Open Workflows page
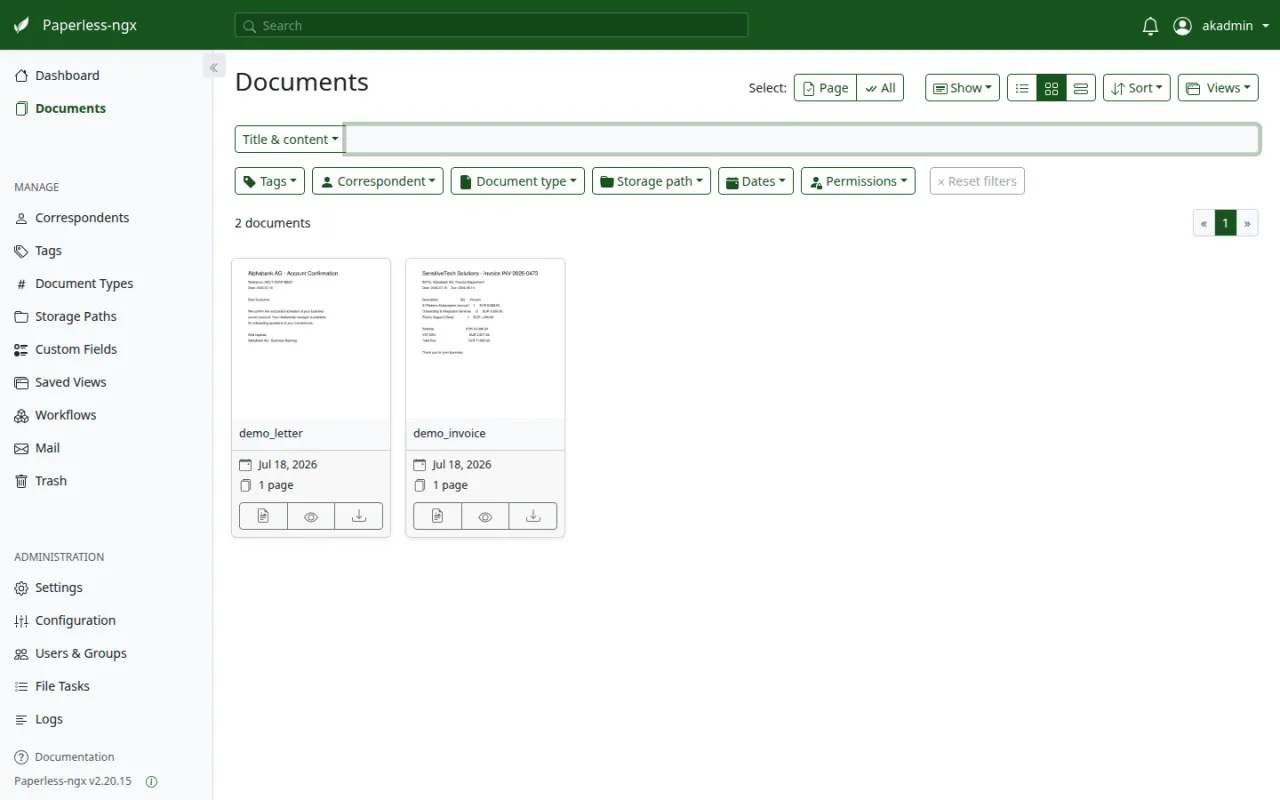Viewport: 1280px width, 800px height. pos(66,416)
